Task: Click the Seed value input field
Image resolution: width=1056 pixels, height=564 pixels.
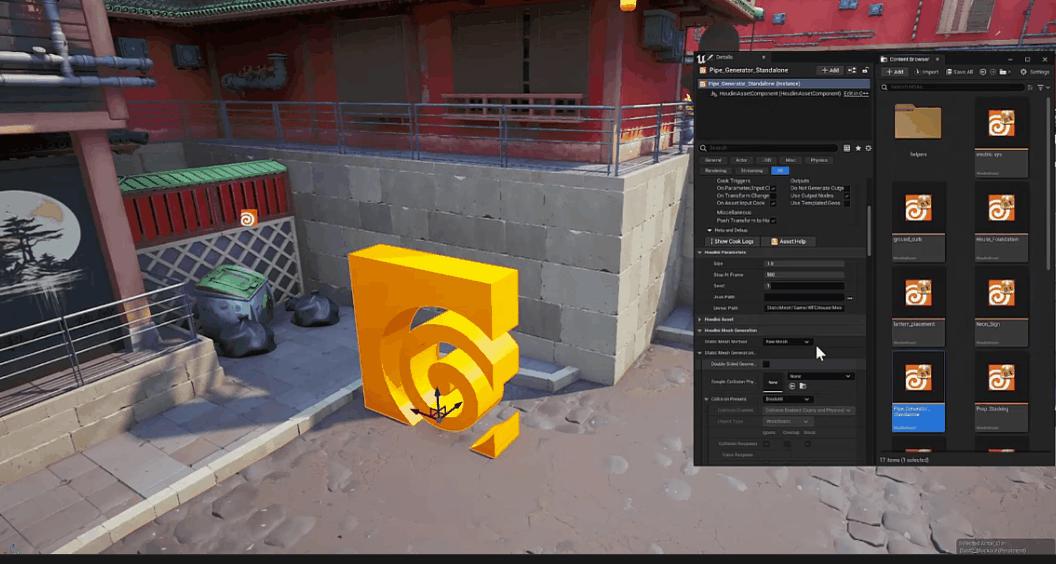Action: (x=804, y=286)
